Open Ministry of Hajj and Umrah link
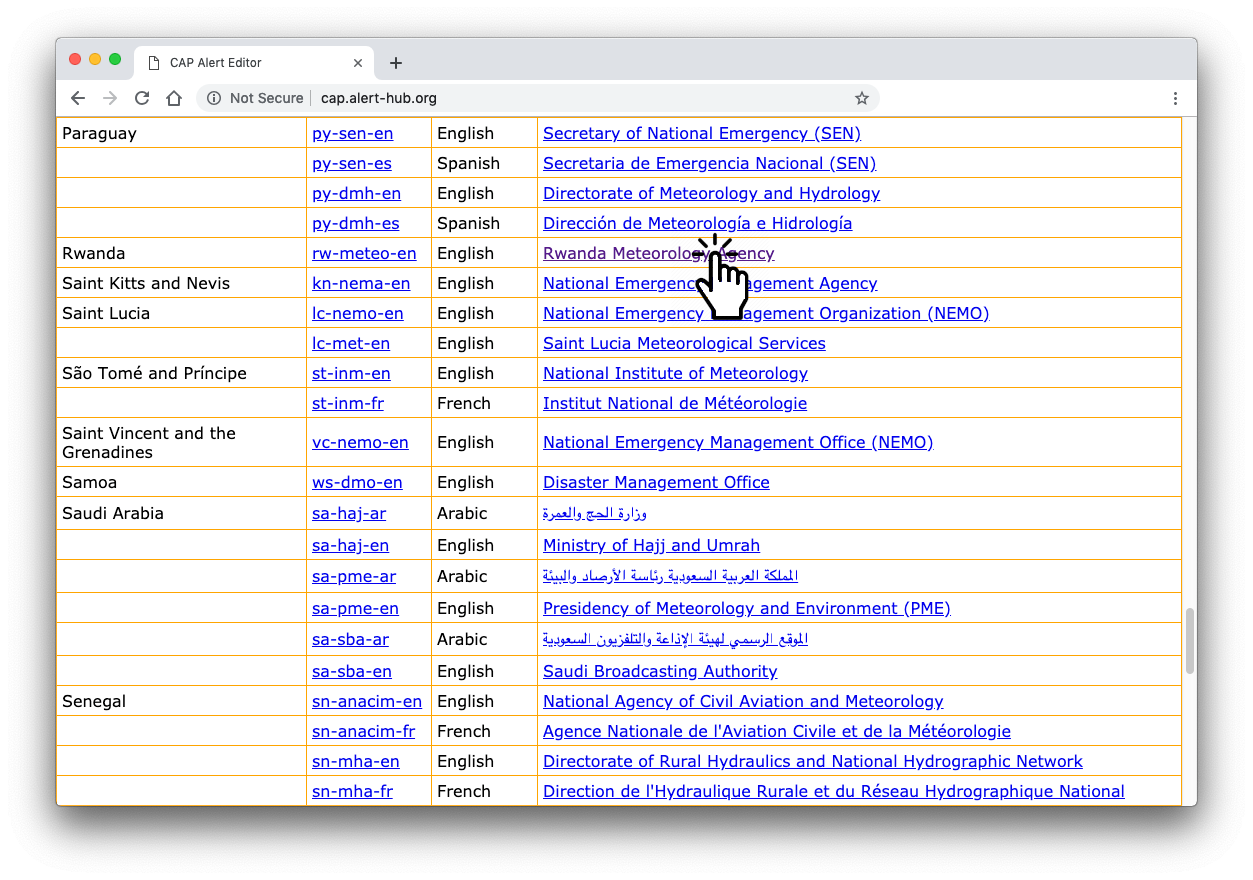Image resolution: width=1253 pixels, height=880 pixels. pos(651,545)
